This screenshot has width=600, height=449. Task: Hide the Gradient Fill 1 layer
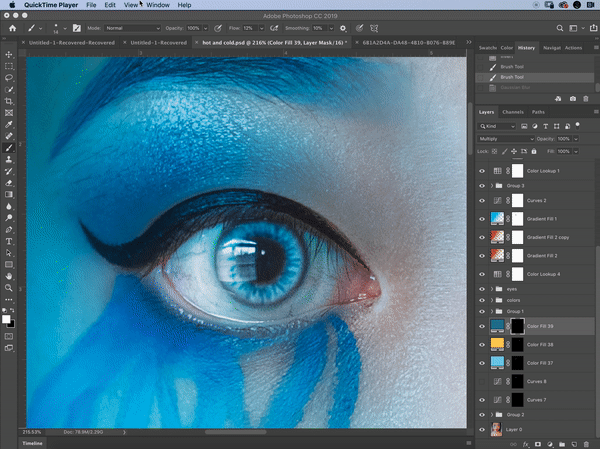click(482, 219)
